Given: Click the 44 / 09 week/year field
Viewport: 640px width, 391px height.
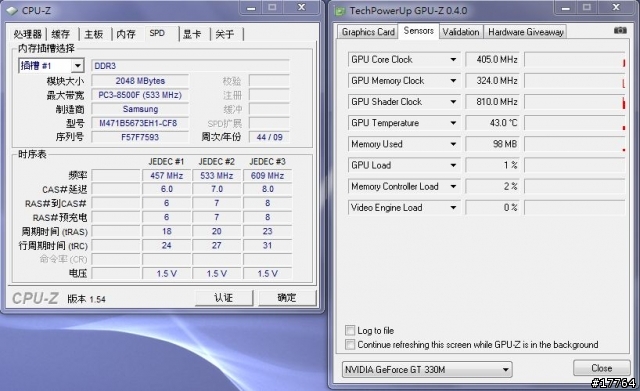Looking at the screenshot, I should (269, 137).
